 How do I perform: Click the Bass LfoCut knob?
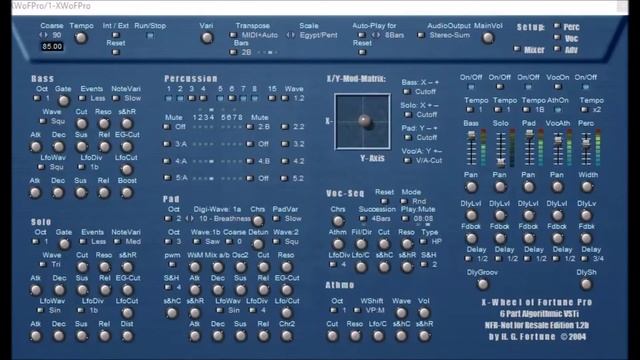tap(127, 169)
